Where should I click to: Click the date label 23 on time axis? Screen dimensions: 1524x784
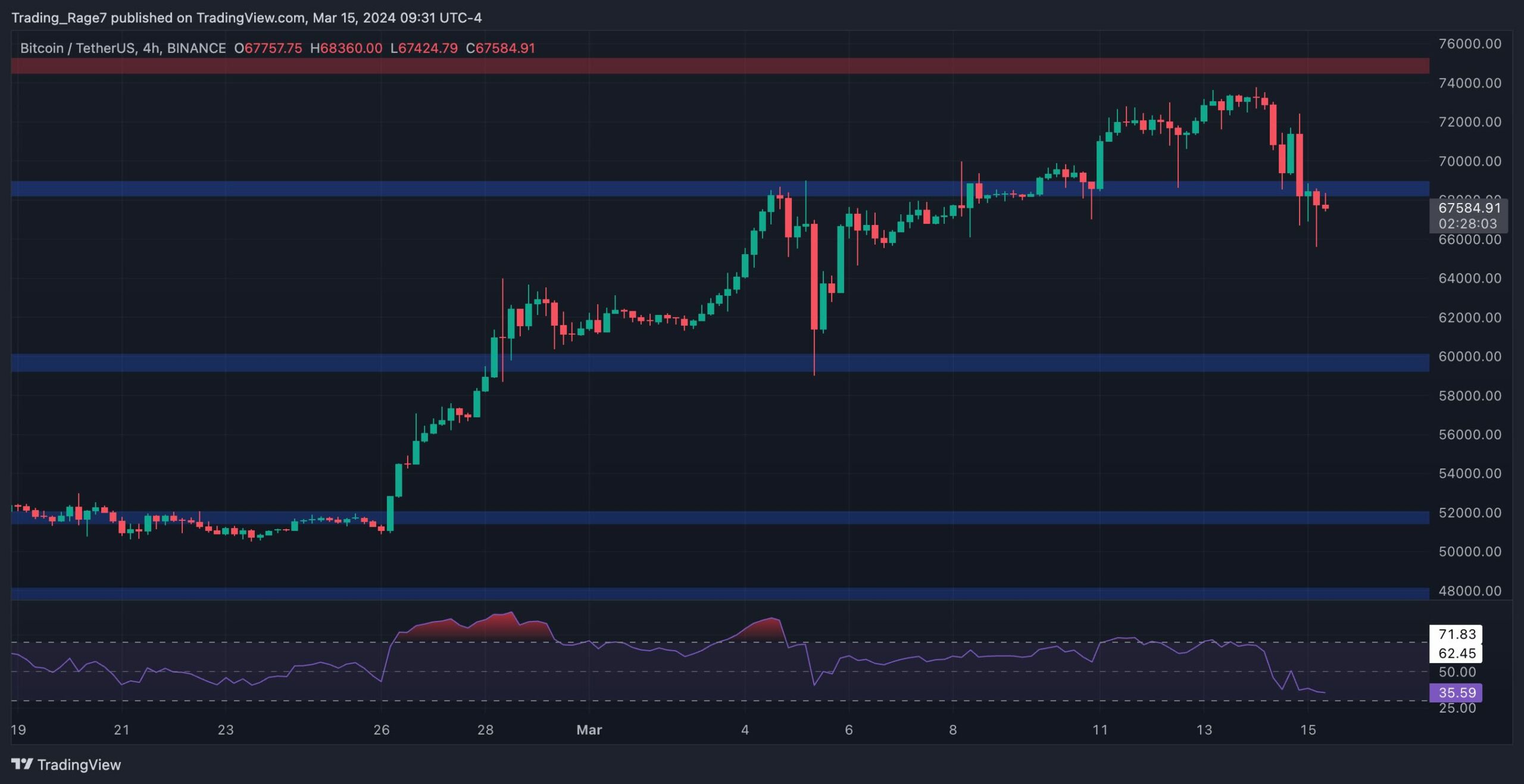point(226,730)
